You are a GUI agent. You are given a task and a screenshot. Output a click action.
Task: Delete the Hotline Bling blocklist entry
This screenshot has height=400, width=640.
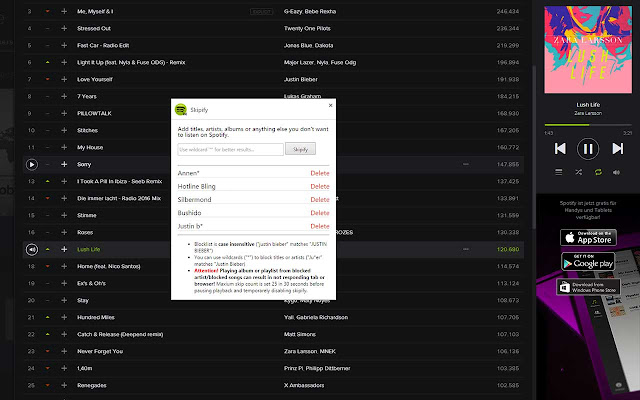point(320,187)
